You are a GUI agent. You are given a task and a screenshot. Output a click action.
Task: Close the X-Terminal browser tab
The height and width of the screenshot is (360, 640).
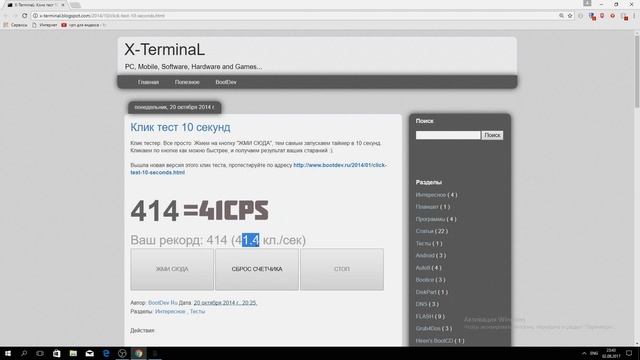pos(63,5)
